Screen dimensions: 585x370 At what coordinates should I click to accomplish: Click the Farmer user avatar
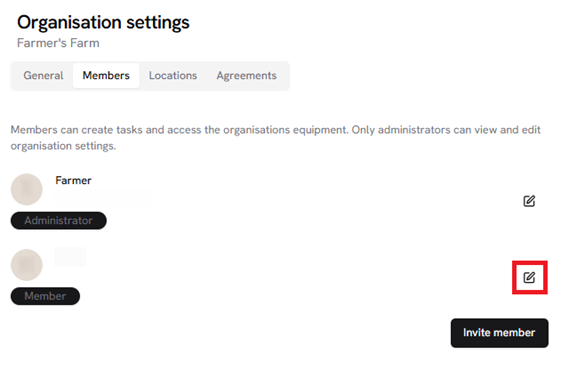point(26,189)
